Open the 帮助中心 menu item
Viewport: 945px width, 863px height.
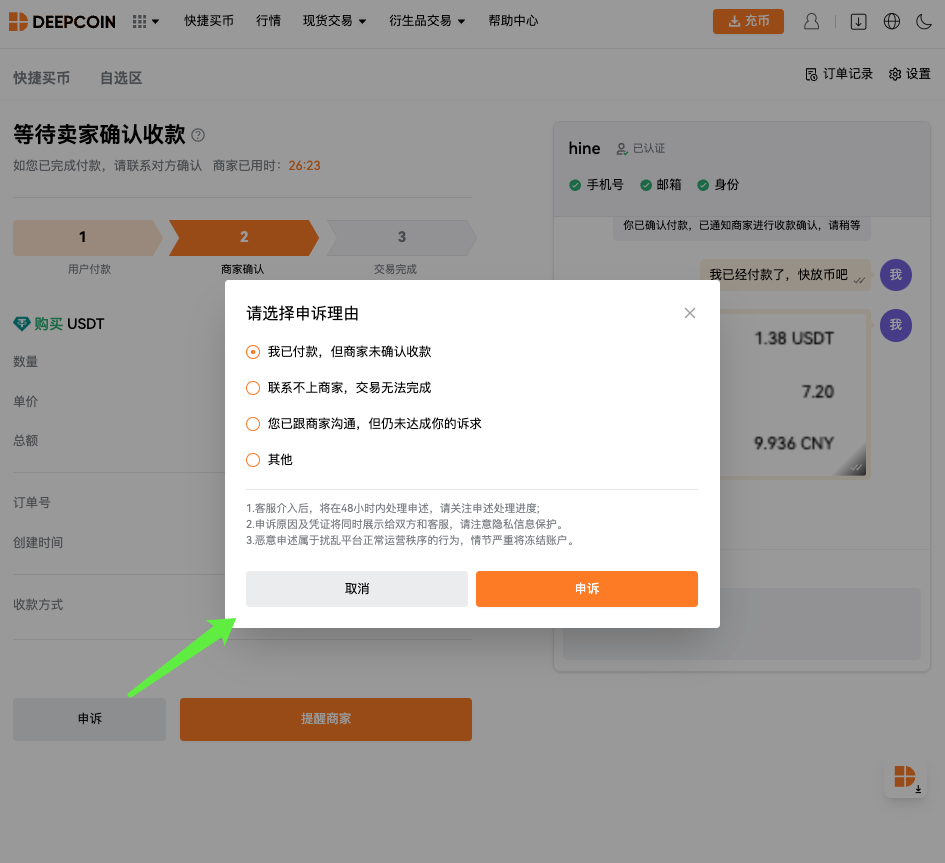(x=513, y=20)
